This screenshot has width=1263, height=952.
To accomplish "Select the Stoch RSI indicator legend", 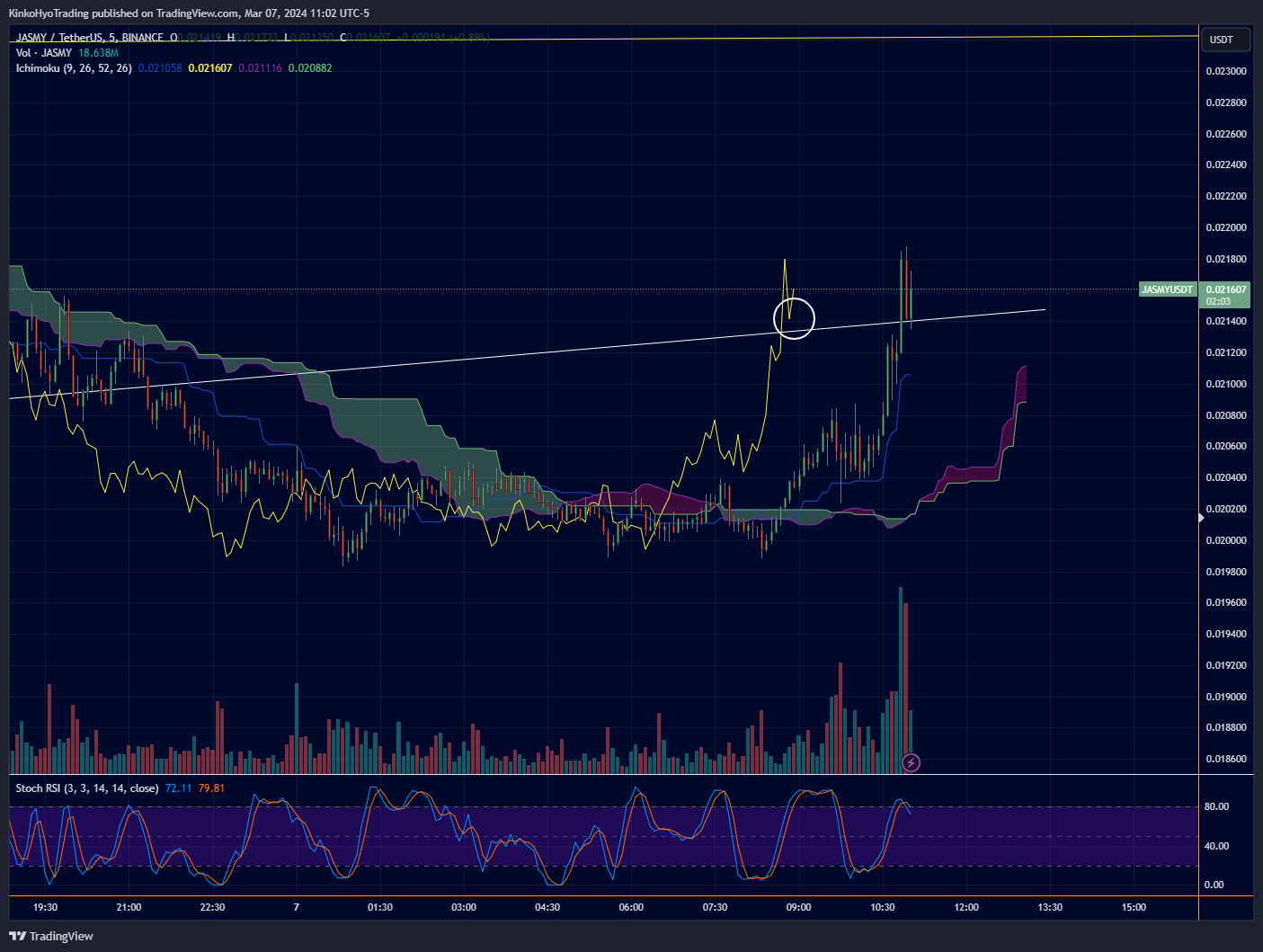I will [87, 788].
